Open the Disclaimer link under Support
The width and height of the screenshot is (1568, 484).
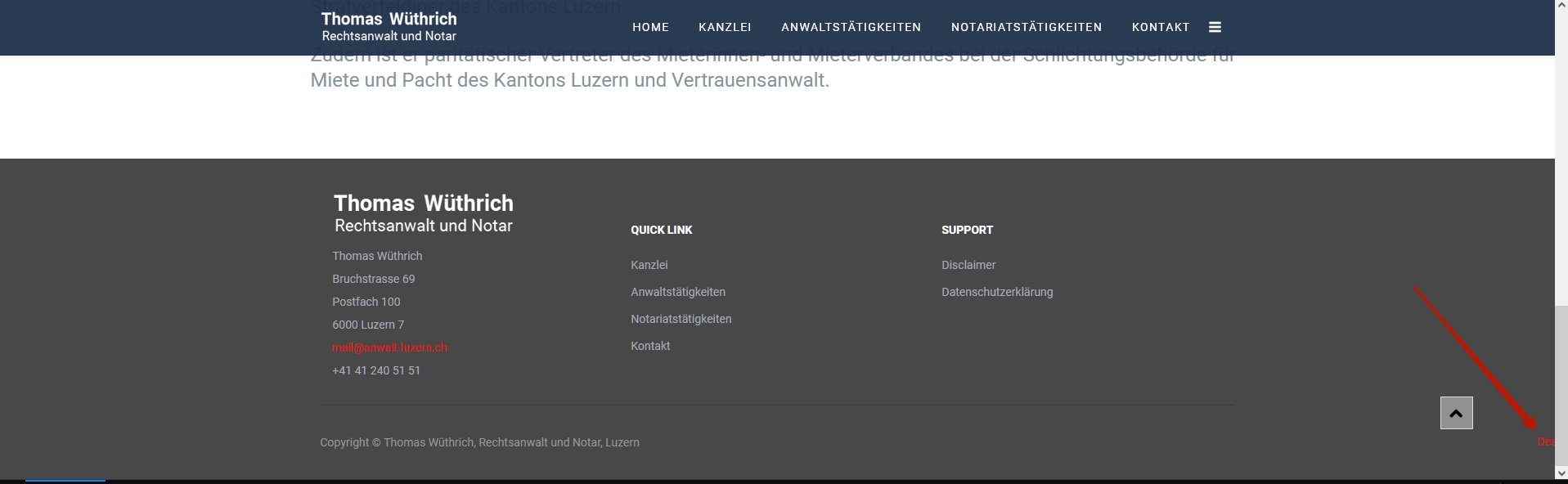[968, 265]
